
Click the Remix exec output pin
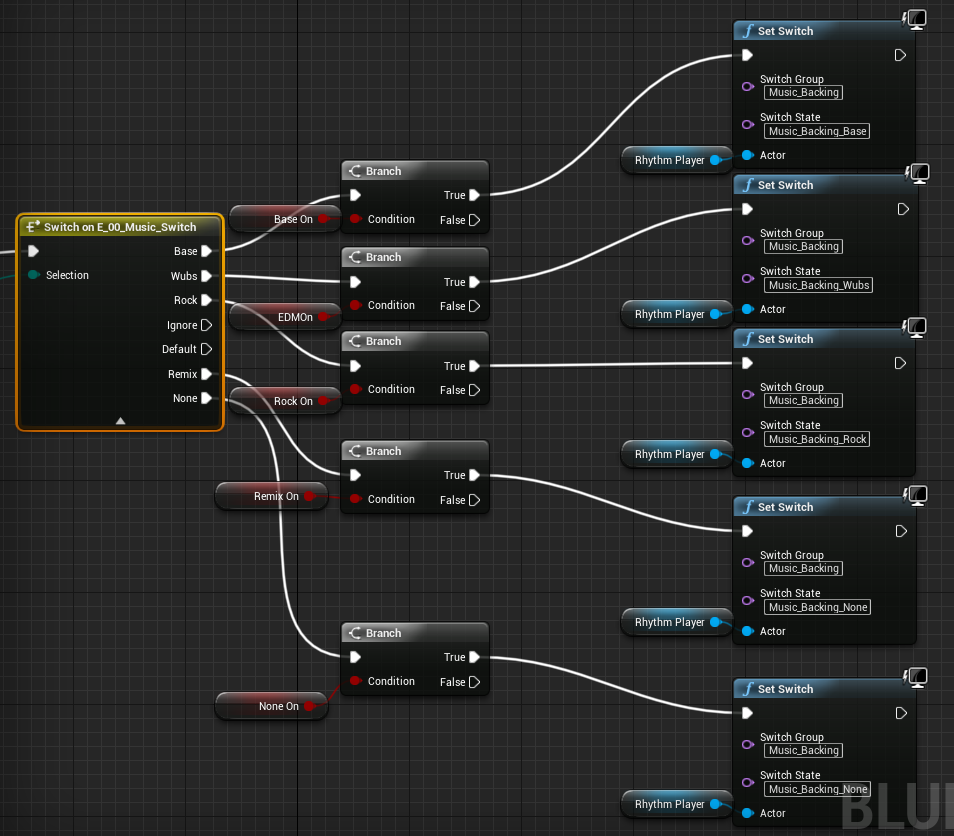point(207,374)
